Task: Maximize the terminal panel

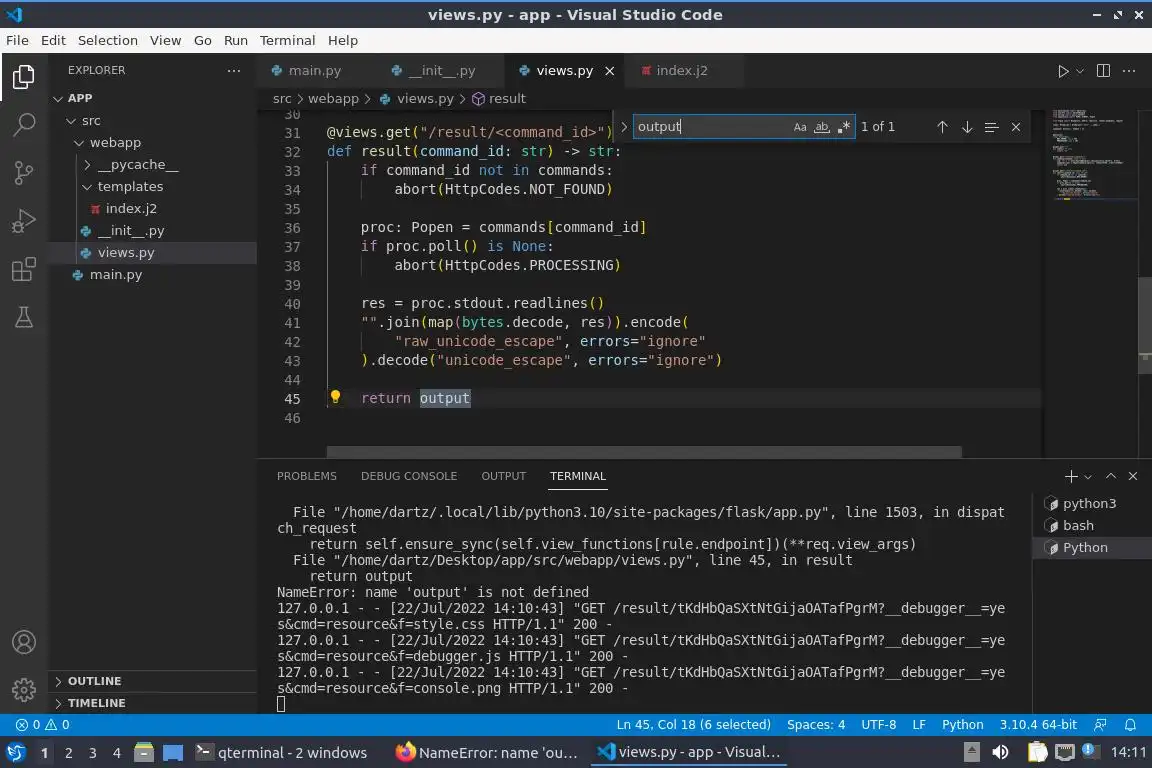Action: 1111,476
